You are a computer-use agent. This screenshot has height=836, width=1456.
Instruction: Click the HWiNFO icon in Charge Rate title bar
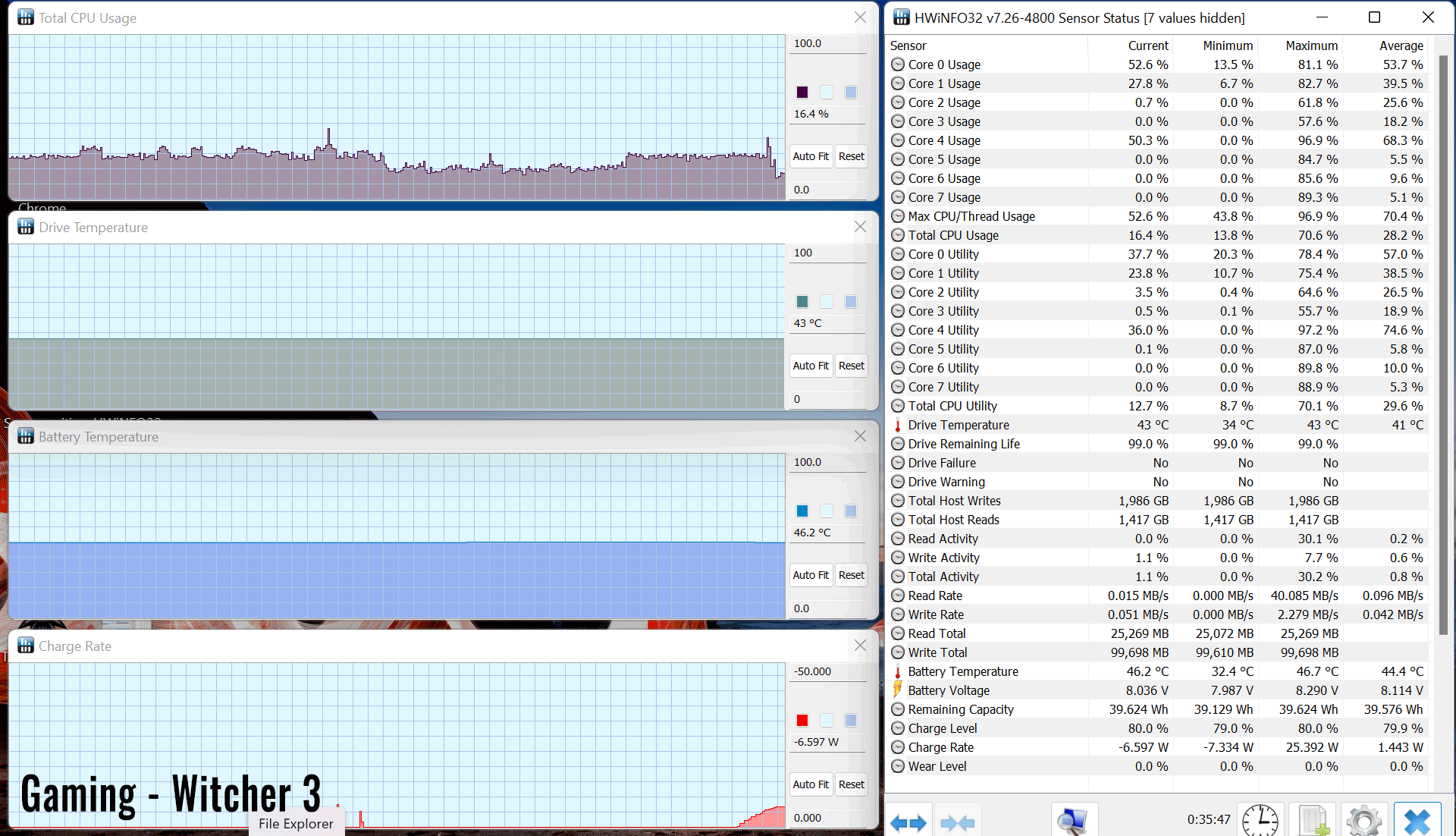coord(26,646)
